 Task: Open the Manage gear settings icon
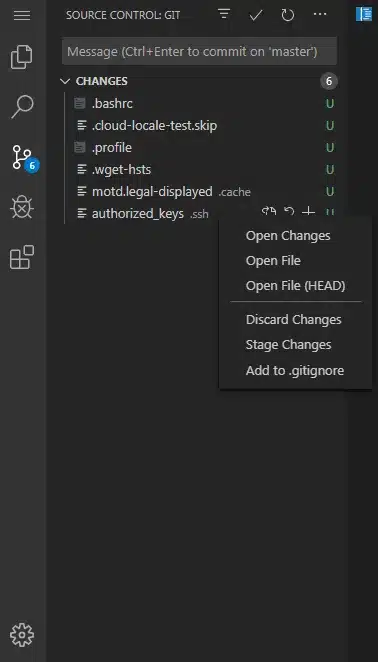click(22, 634)
